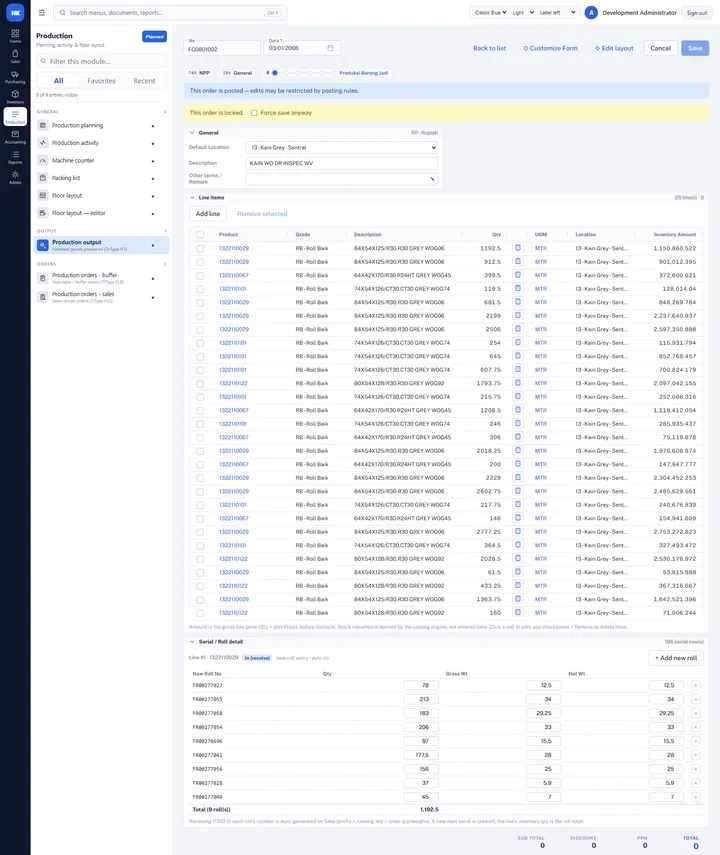
Task: Open the Sales module icon
Action: [15, 56]
